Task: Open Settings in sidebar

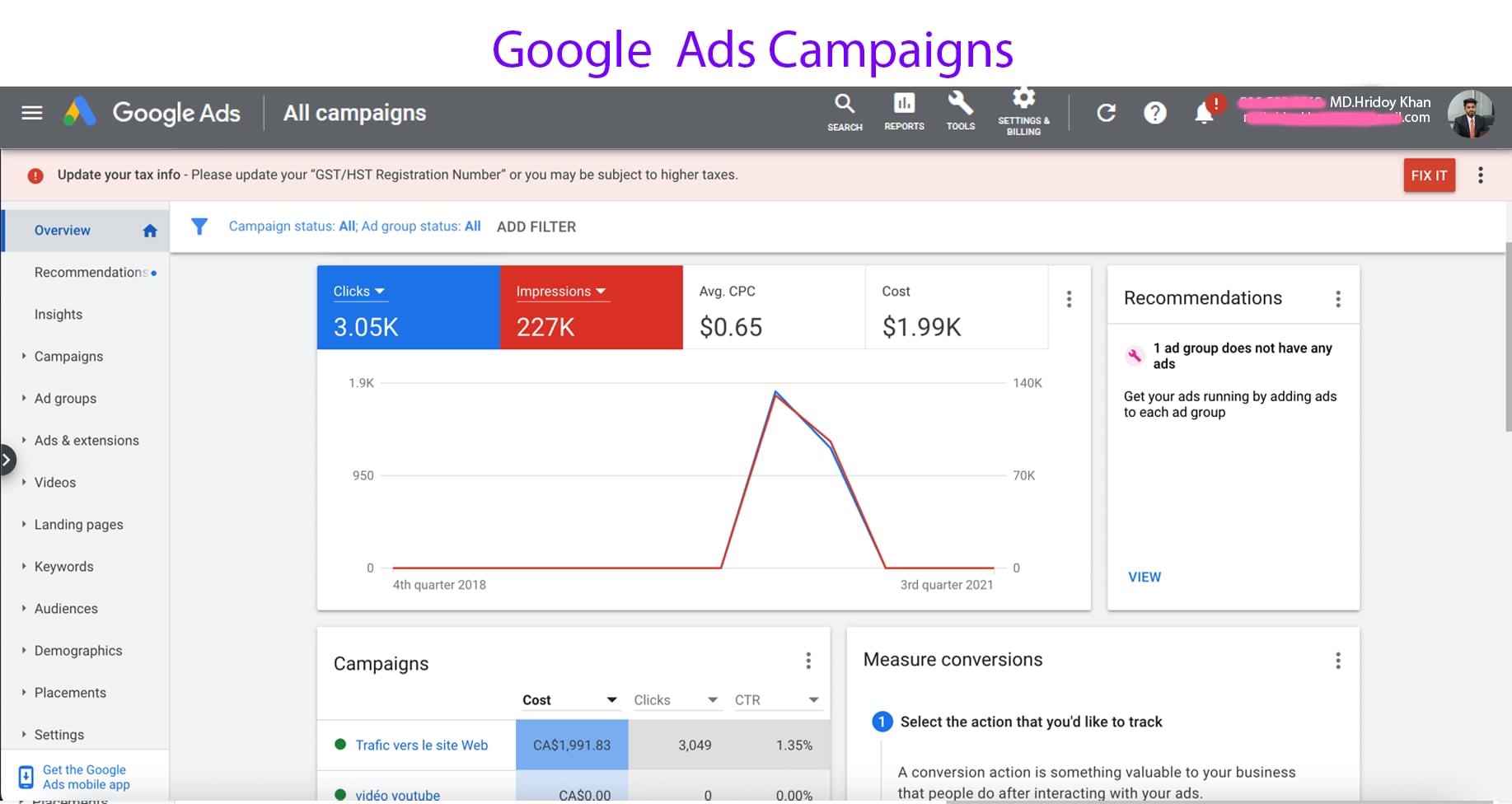Action: [59, 735]
